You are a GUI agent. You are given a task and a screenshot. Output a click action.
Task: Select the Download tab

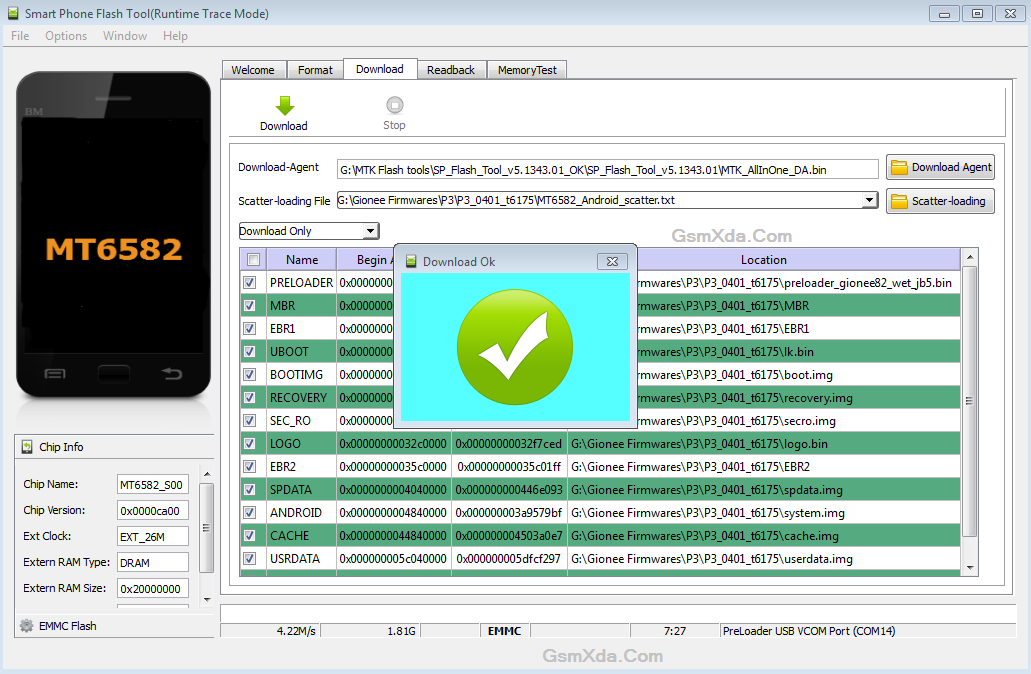(x=380, y=69)
